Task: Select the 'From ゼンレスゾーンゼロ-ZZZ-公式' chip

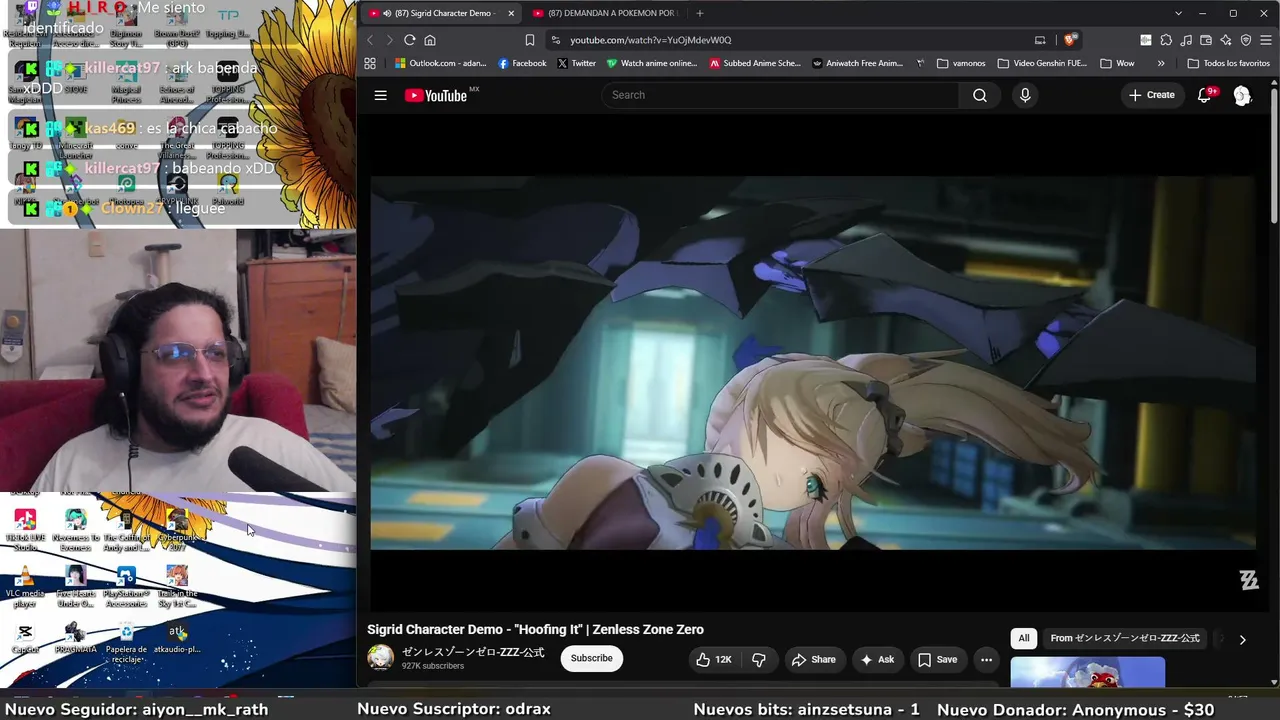Action: [1125, 638]
